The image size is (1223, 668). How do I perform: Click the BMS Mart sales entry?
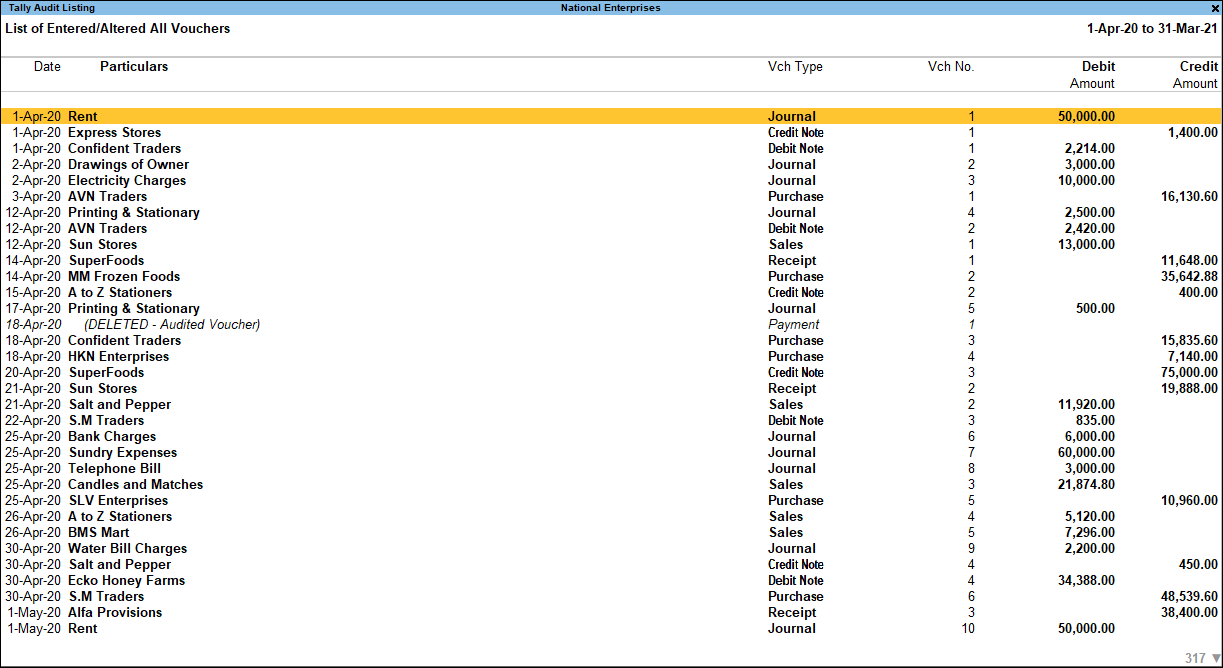611,532
